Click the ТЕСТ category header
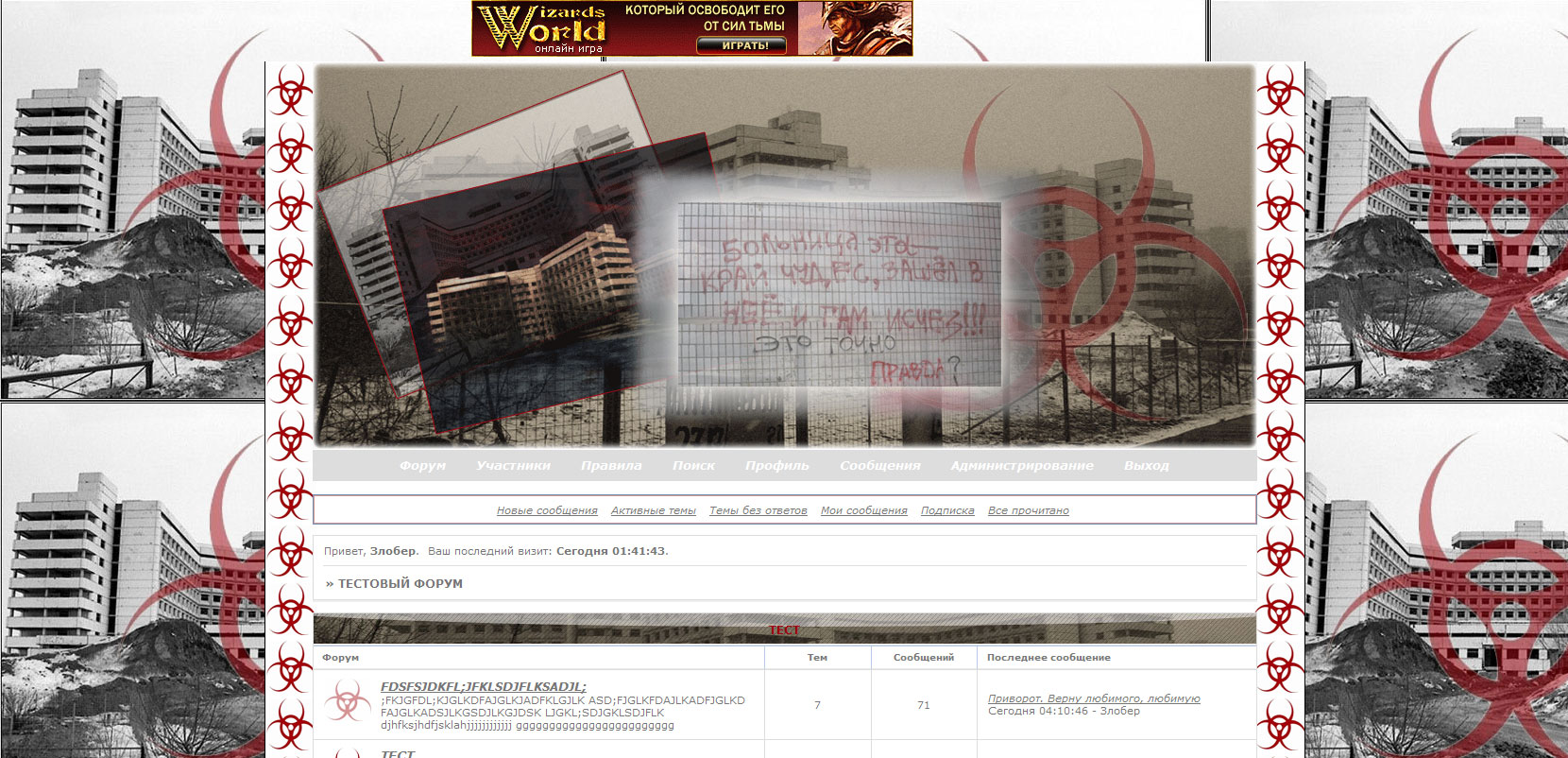 (784, 629)
